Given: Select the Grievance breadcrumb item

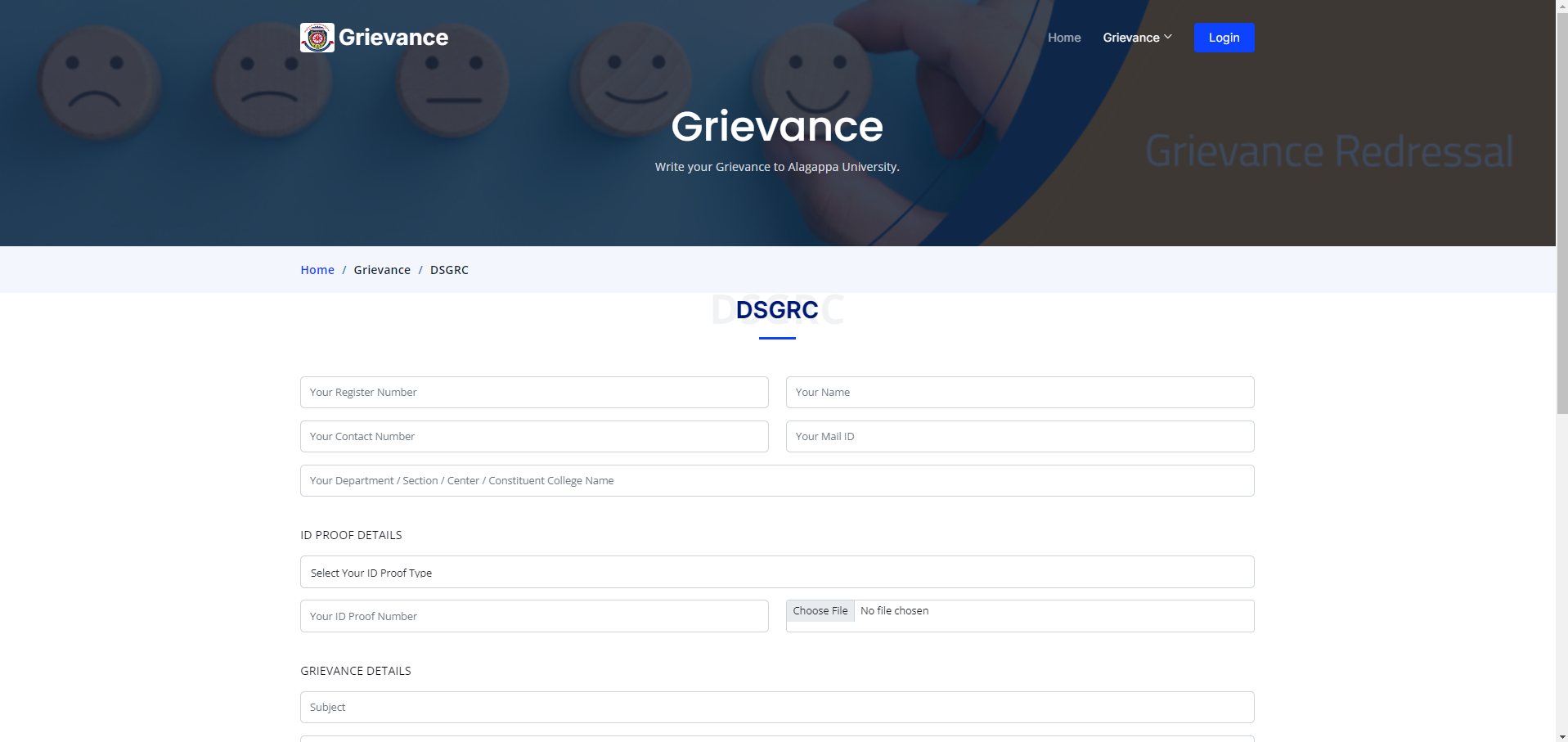Looking at the screenshot, I should pyautogui.click(x=382, y=270).
